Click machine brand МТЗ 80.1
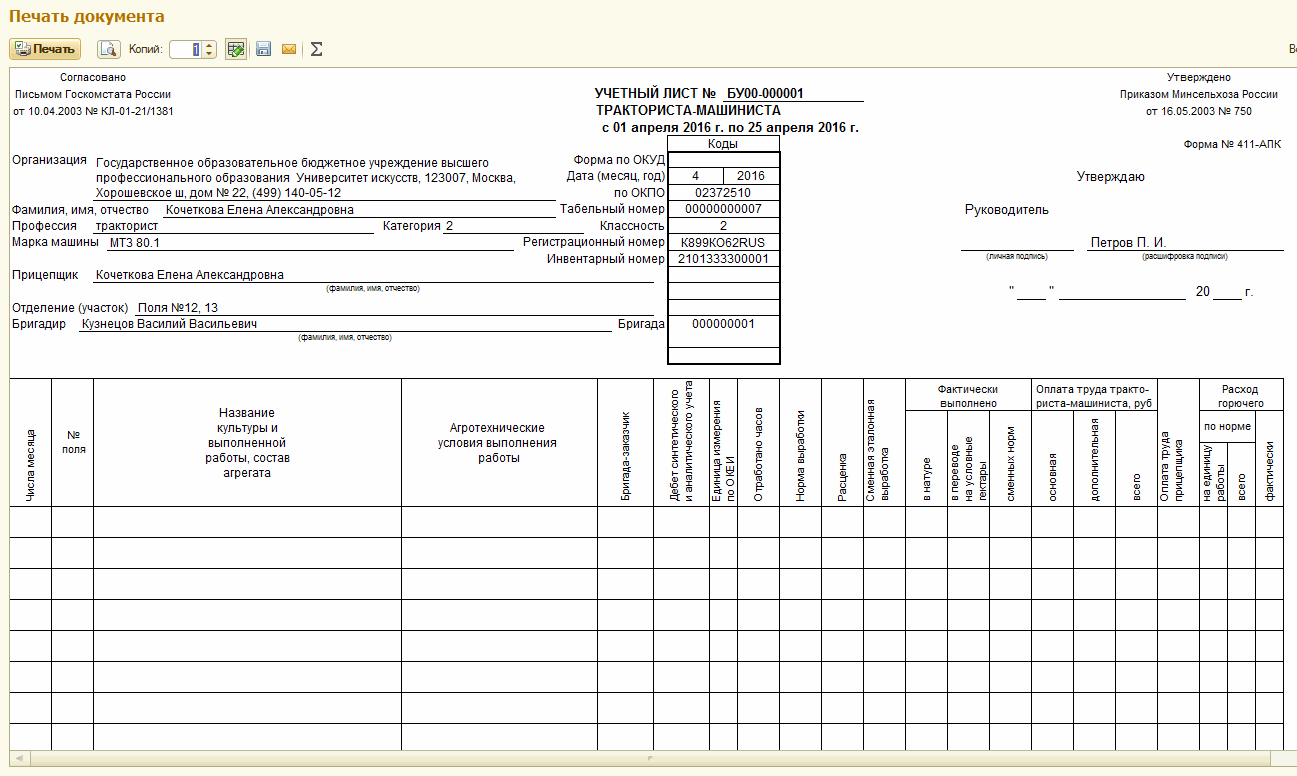Screen dimensions: 1297x776 point(135,242)
